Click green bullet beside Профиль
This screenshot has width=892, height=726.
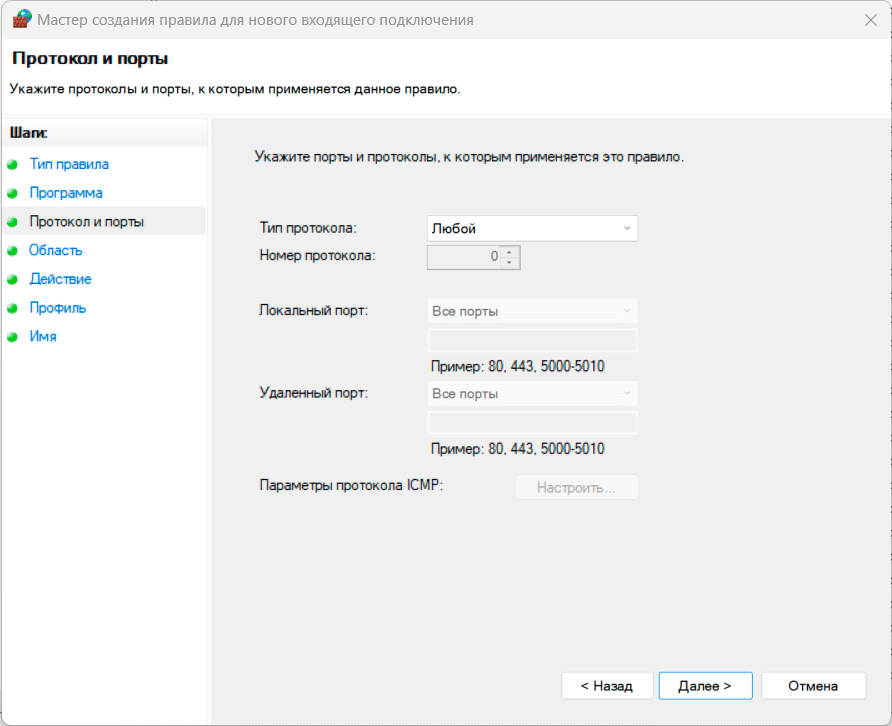point(12,309)
